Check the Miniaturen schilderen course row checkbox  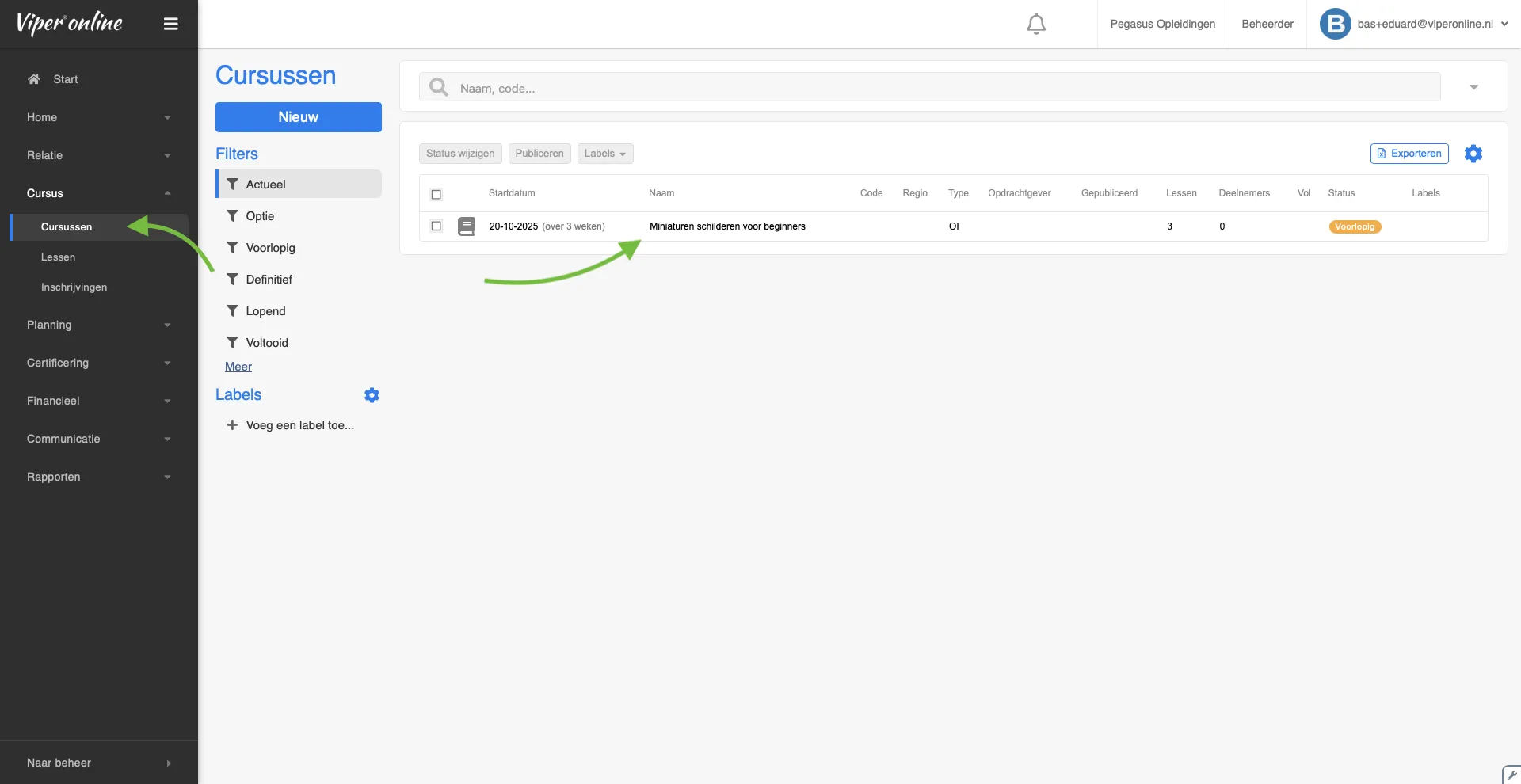coord(436,226)
